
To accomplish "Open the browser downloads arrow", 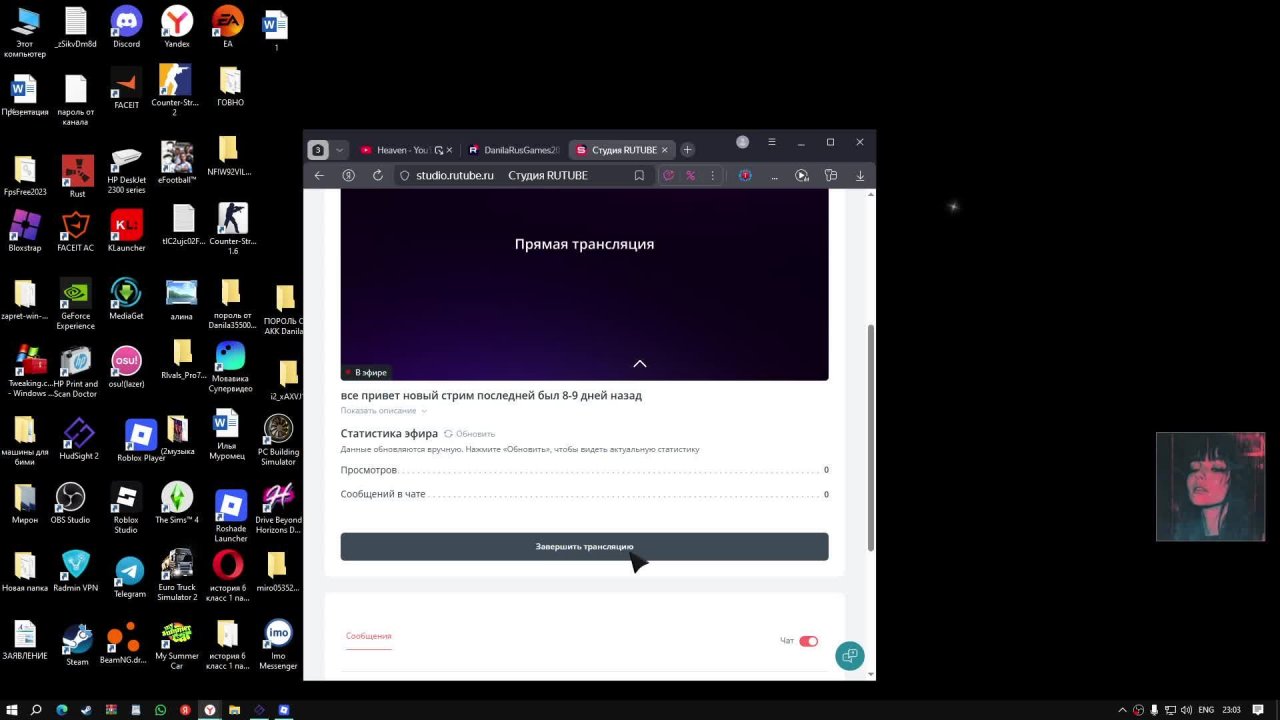I will [x=859, y=175].
